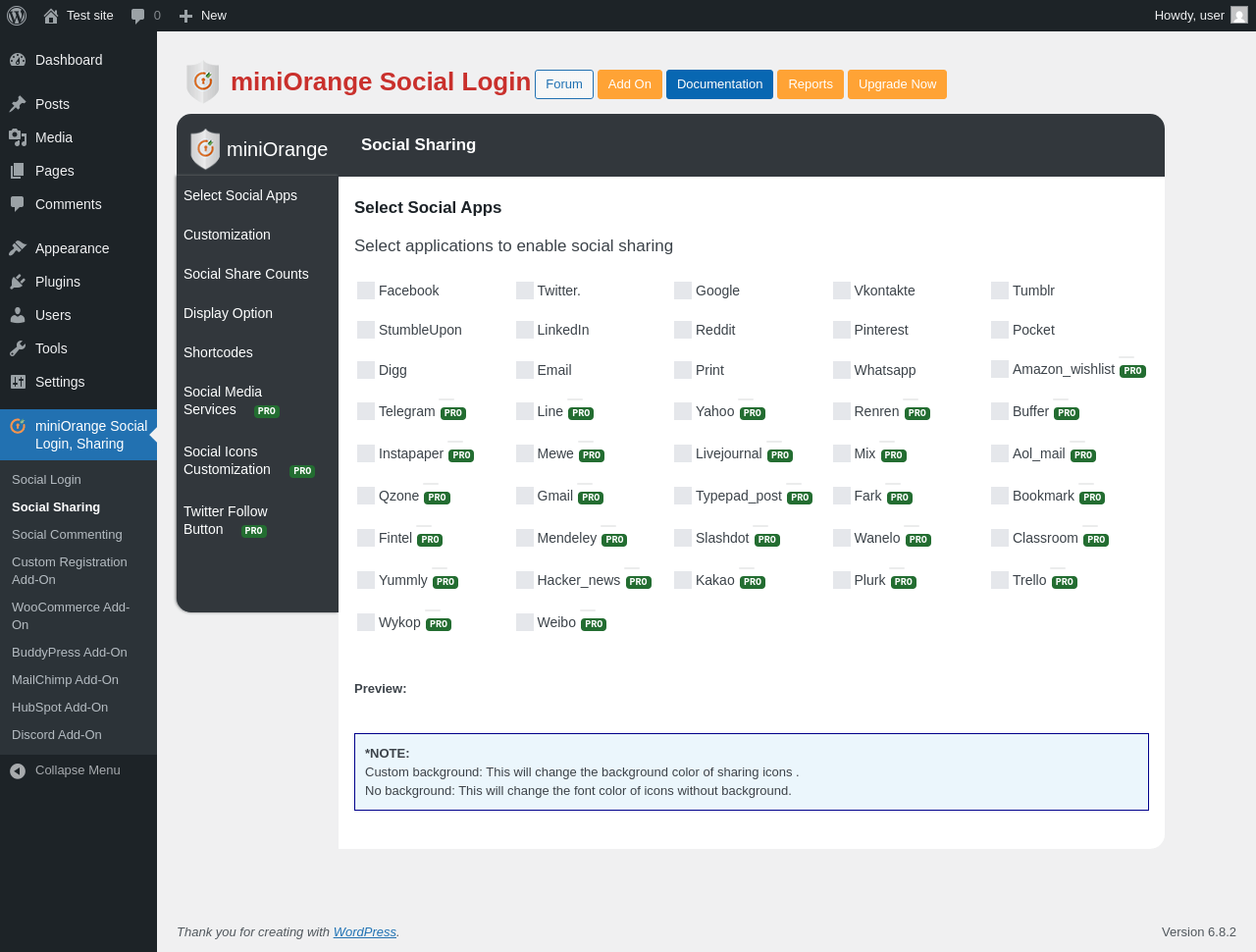
Task: Open the Social Icons Customization tab
Action: 258,460
